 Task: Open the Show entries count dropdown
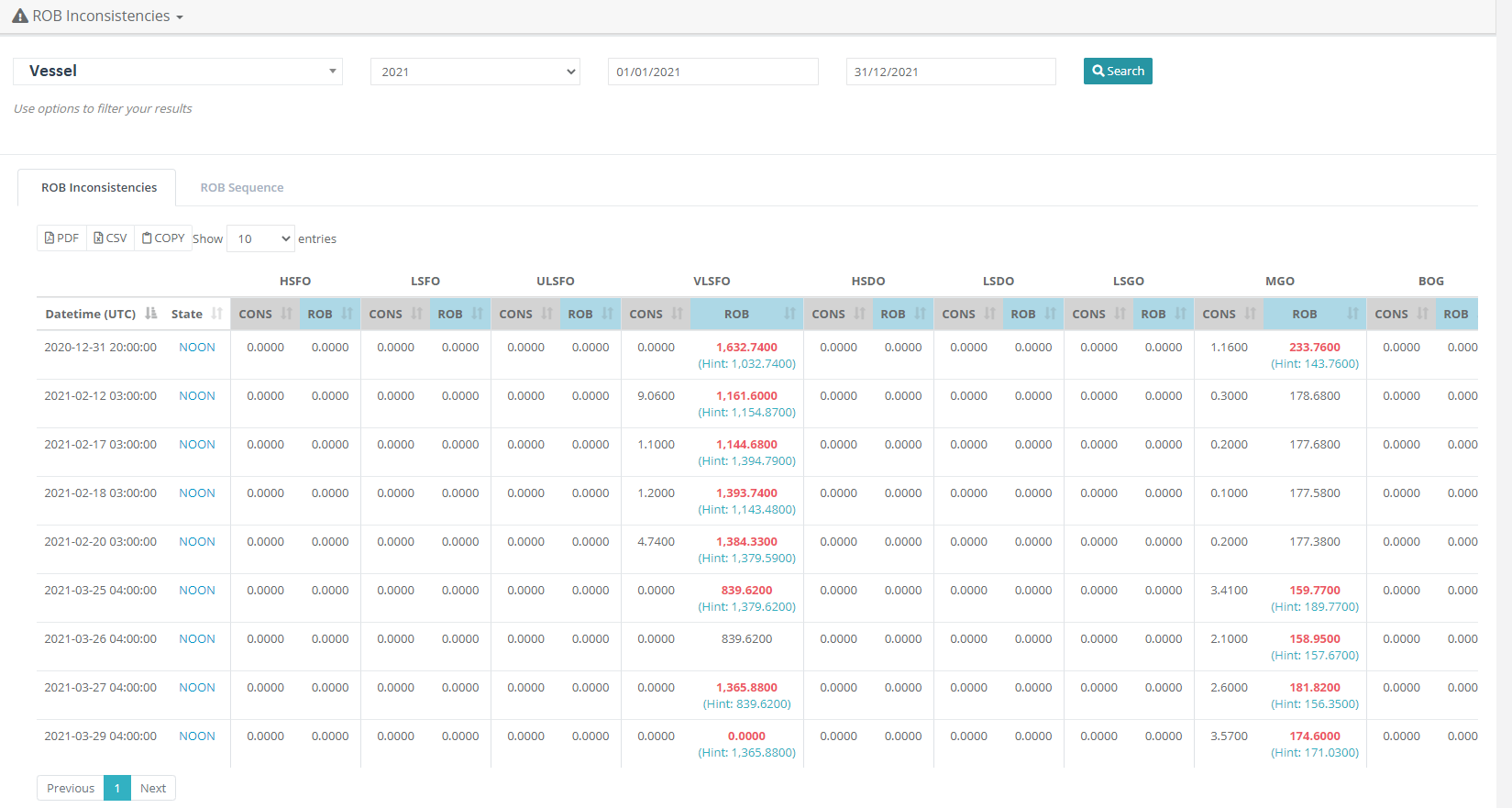[x=260, y=238]
